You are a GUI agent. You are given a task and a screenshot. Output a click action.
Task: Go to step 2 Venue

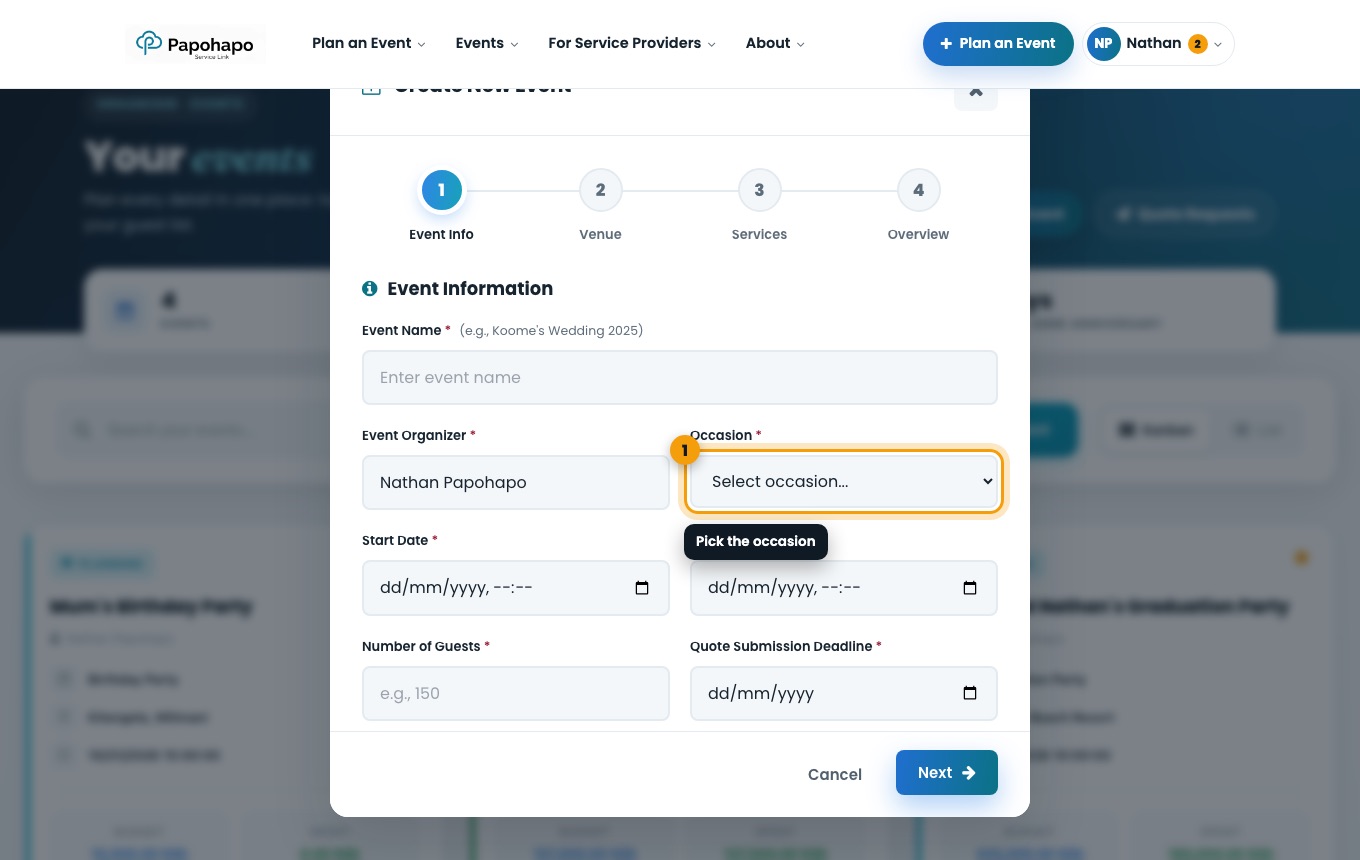[x=600, y=190]
